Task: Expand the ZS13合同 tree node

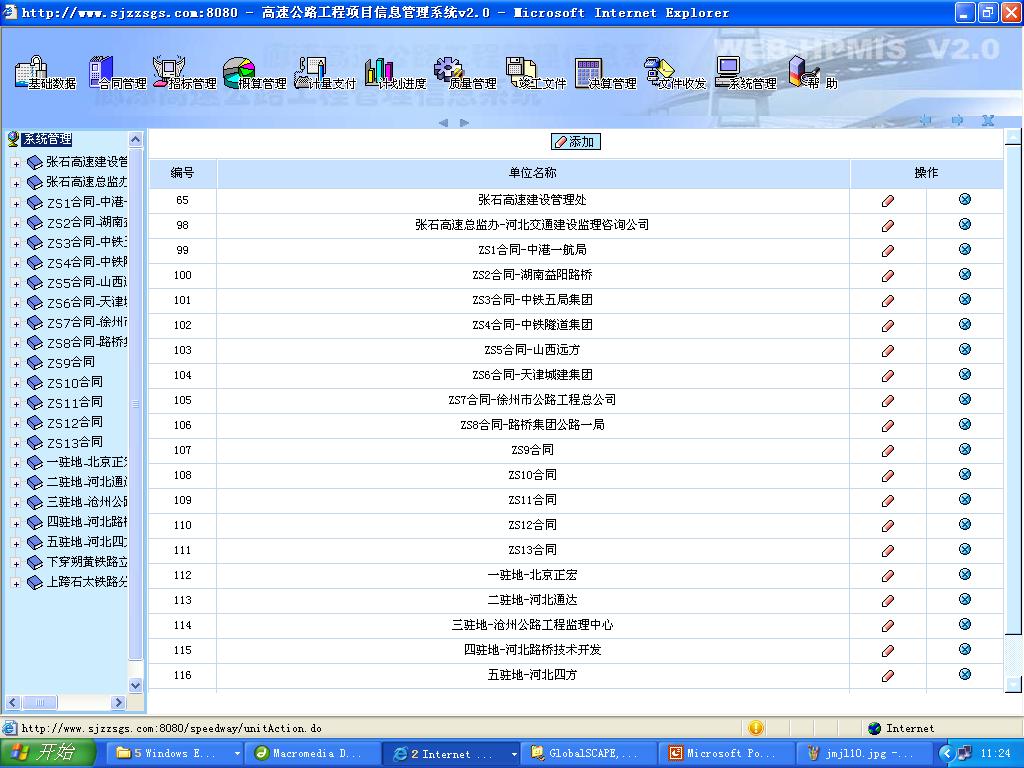Action: [16, 444]
